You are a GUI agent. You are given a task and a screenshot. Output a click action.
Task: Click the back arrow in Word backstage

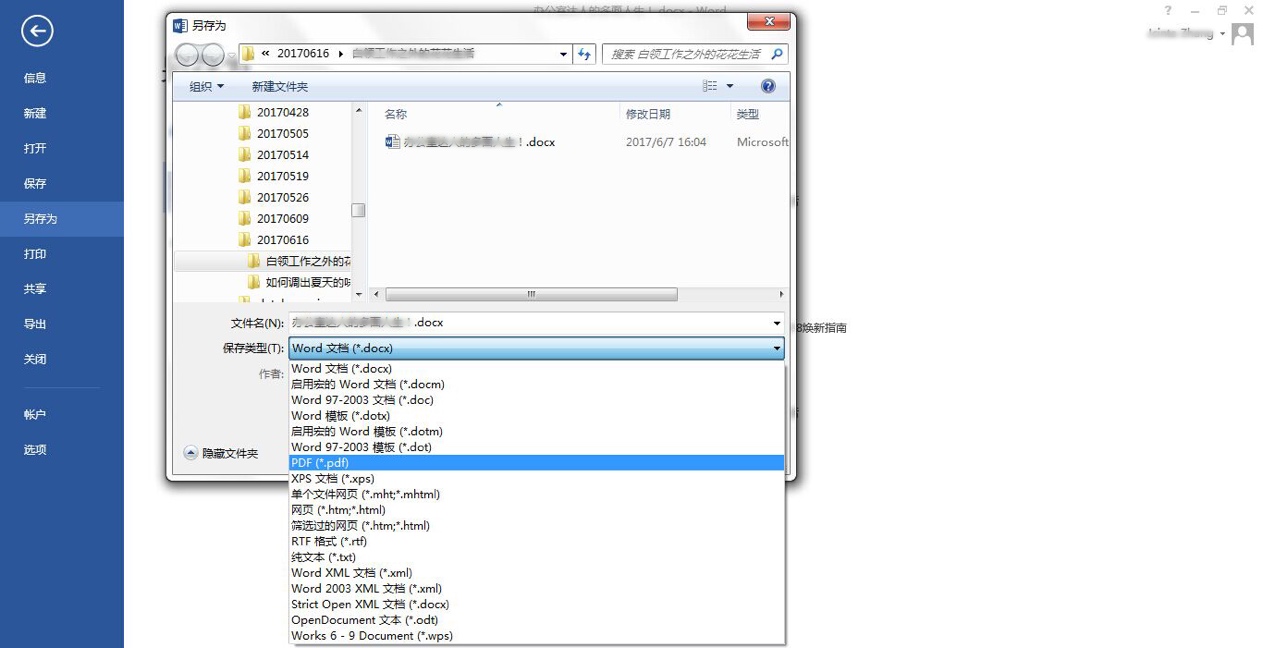(x=37, y=31)
